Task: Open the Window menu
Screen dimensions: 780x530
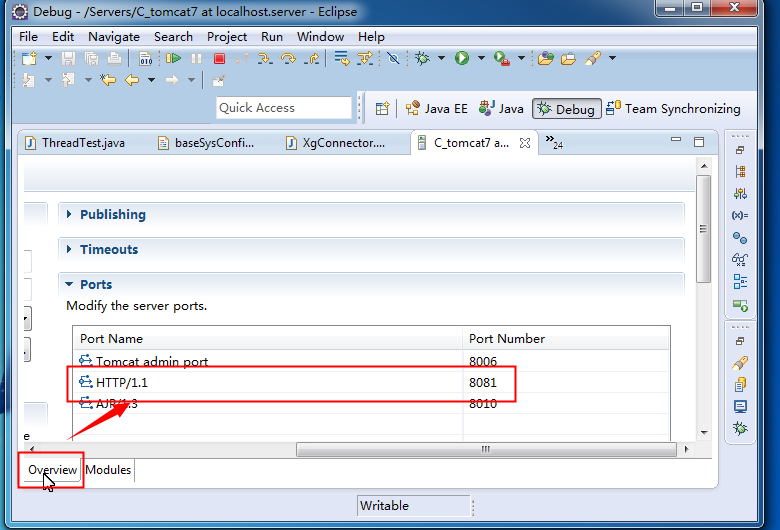Action: pos(320,37)
